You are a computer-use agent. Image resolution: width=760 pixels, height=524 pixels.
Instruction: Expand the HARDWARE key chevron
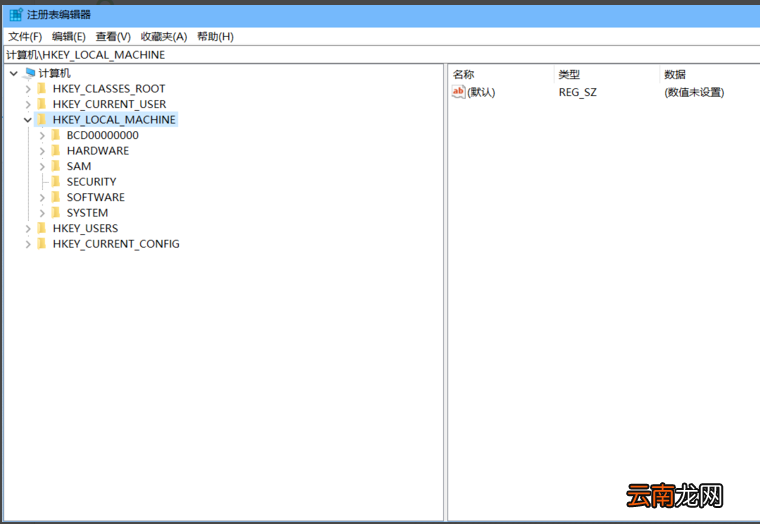[42, 151]
